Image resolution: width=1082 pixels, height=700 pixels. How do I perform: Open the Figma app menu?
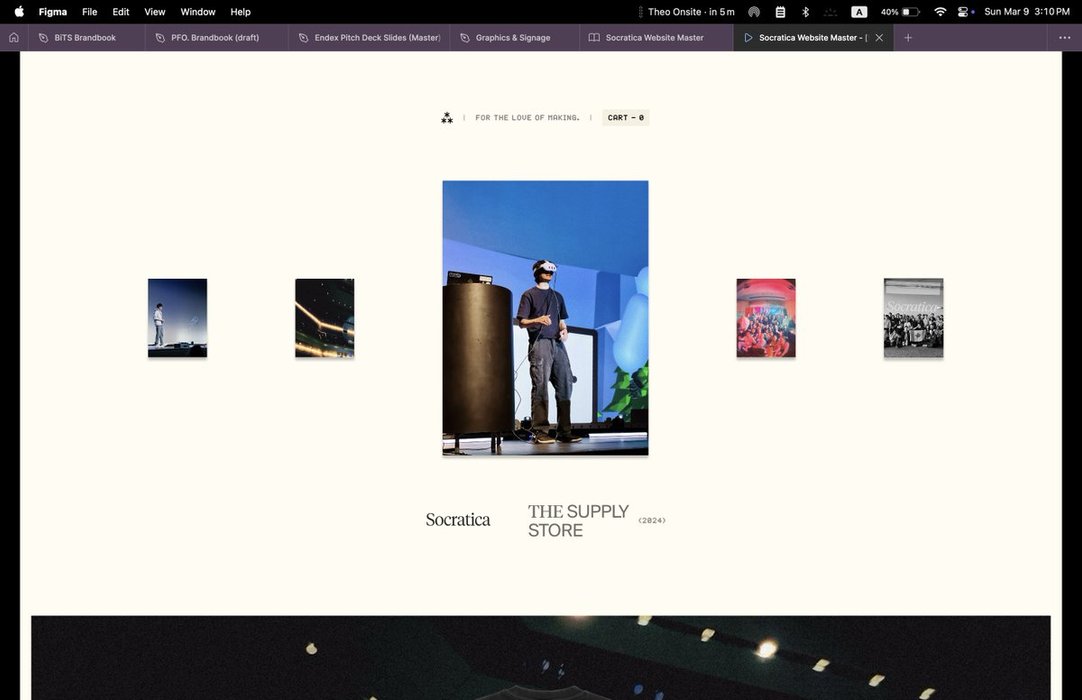[x=52, y=12]
